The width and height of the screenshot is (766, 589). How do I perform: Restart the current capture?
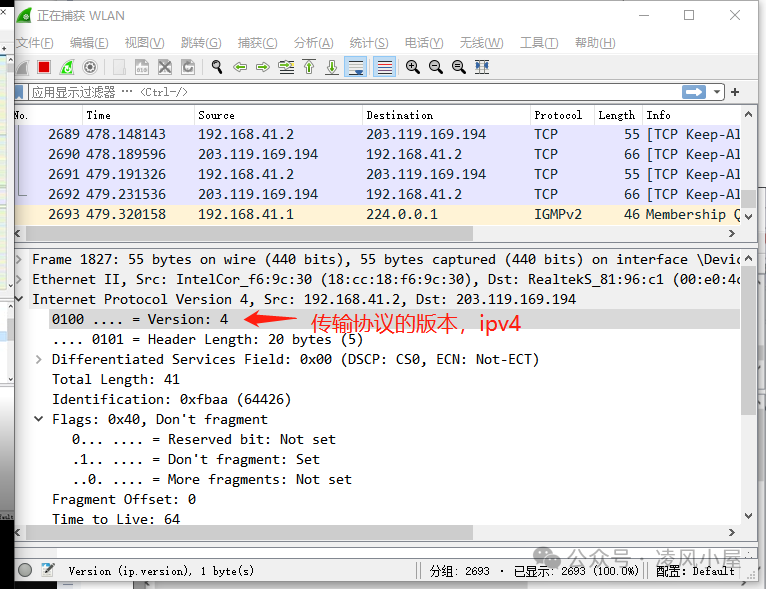[66, 67]
